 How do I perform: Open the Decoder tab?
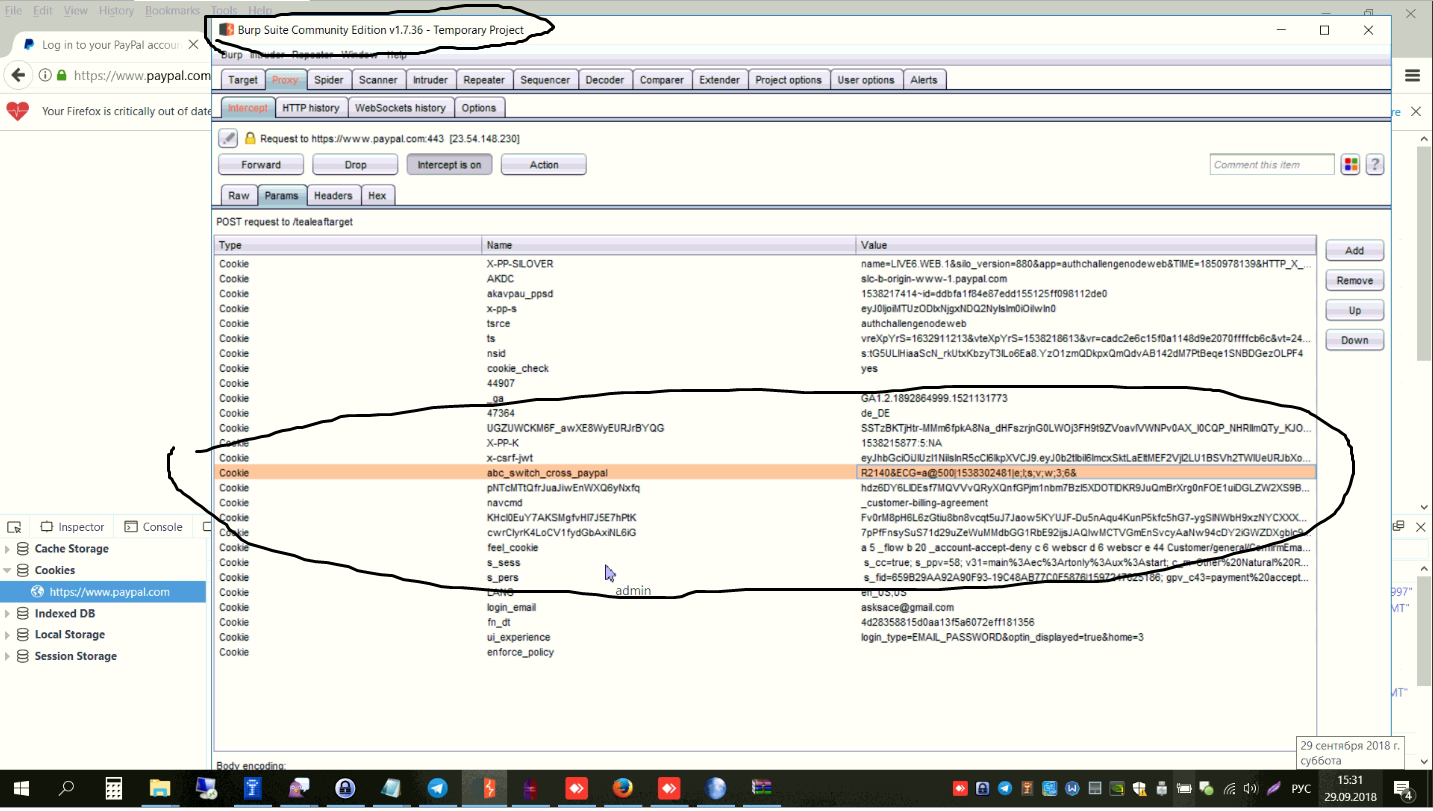tap(605, 80)
